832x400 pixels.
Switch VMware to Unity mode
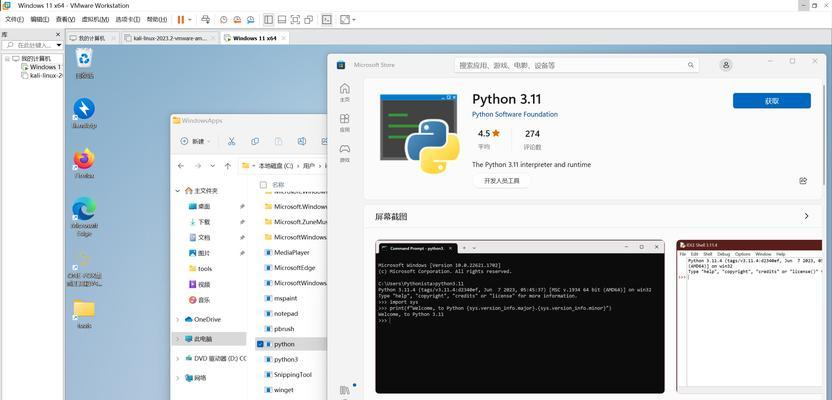point(308,20)
